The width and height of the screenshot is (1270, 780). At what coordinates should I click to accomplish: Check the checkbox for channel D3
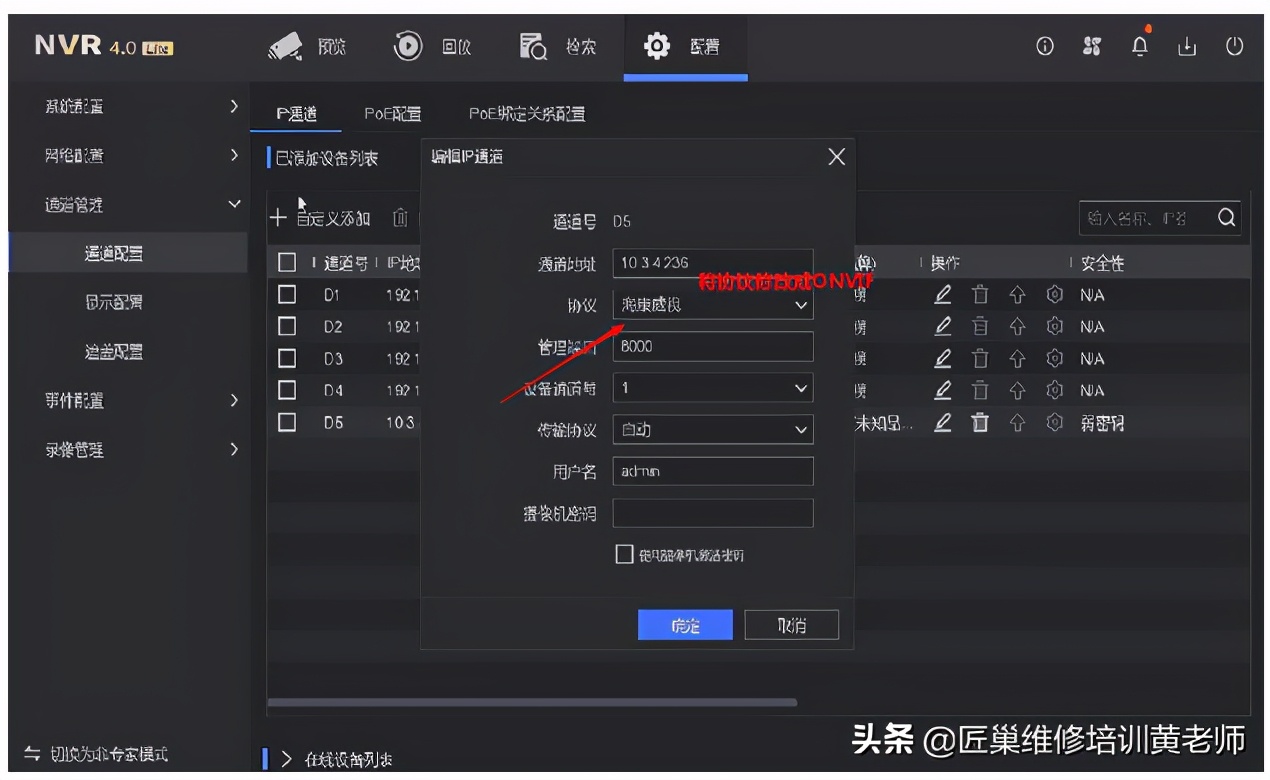(x=286, y=358)
